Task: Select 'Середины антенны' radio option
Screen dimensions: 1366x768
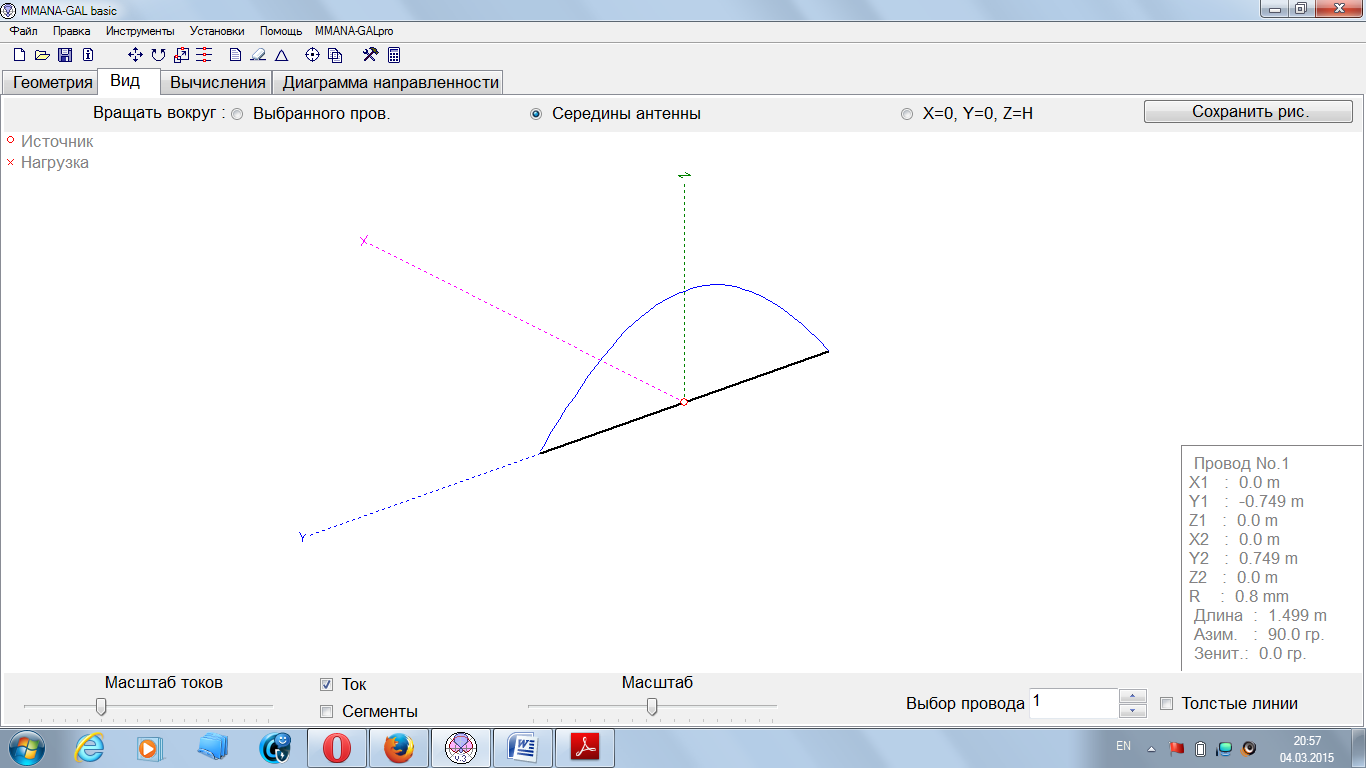Action: pos(536,114)
